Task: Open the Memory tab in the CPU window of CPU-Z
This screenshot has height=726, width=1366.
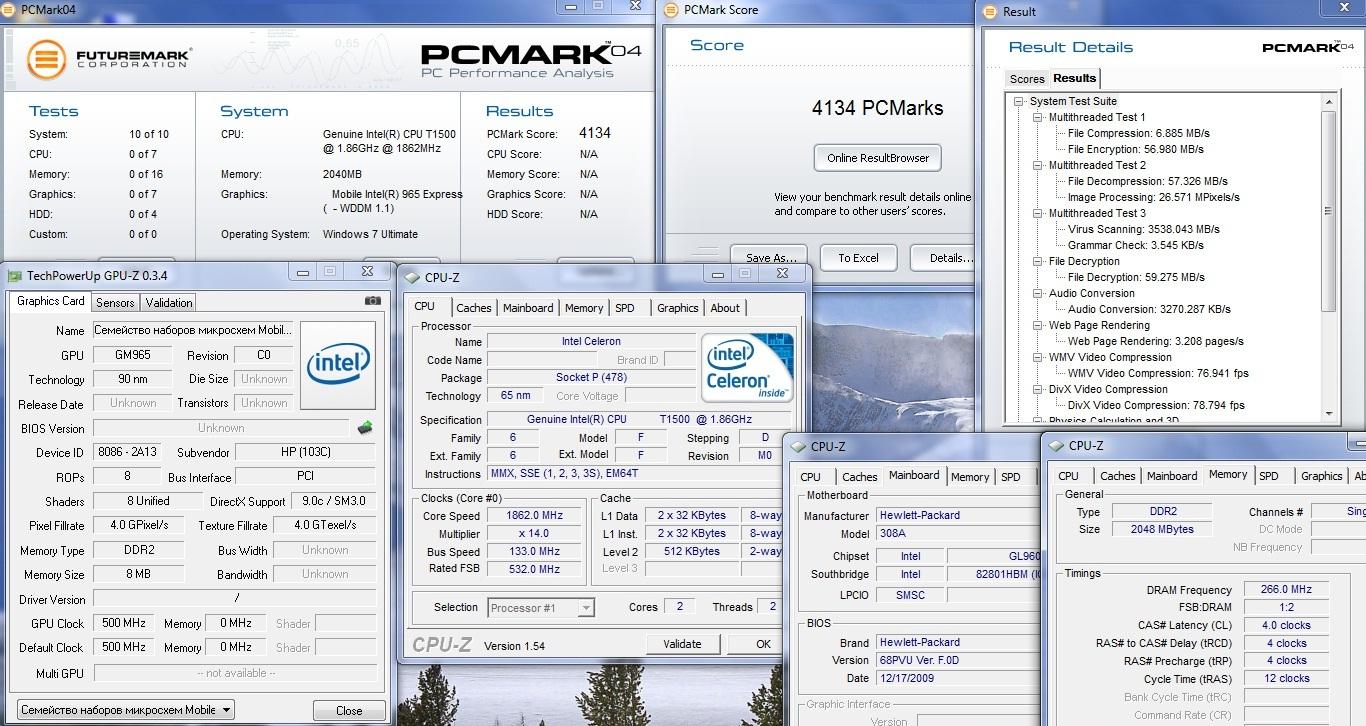Action: (584, 308)
